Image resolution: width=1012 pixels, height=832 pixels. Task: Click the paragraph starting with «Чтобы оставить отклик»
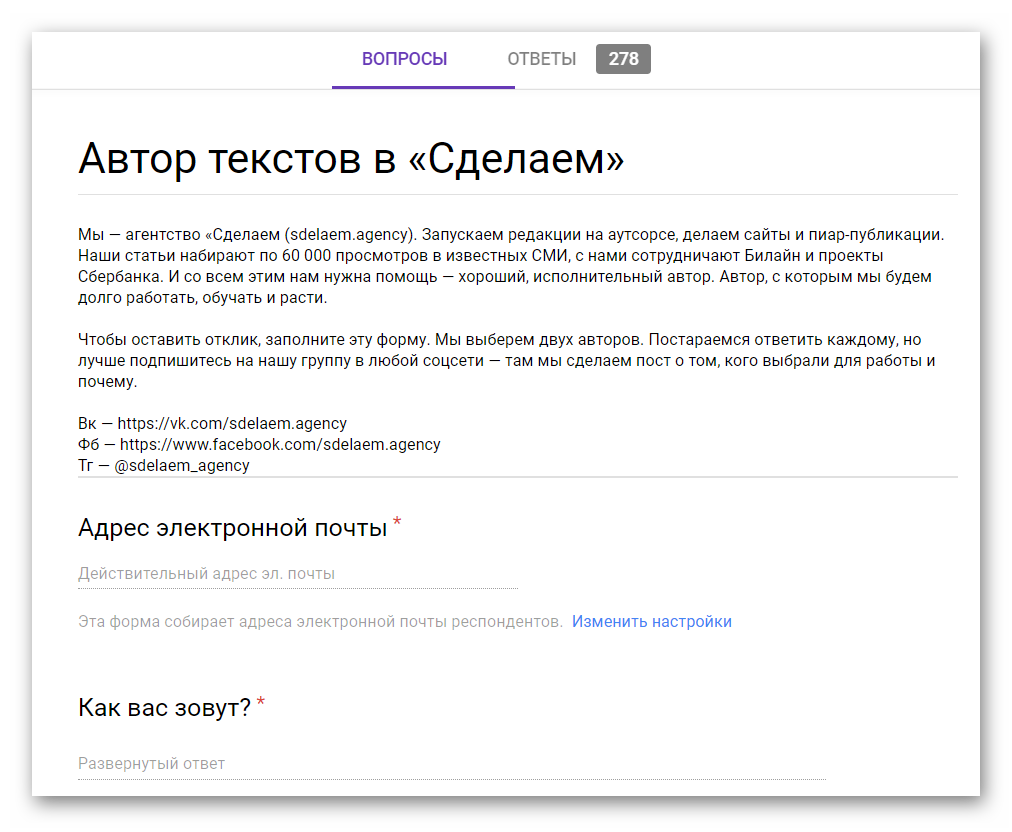(507, 360)
